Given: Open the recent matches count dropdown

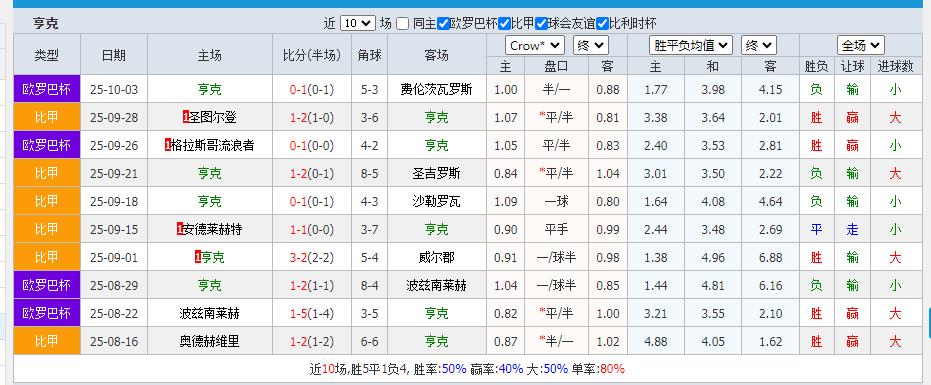Looking at the screenshot, I should pyautogui.click(x=357, y=24).
